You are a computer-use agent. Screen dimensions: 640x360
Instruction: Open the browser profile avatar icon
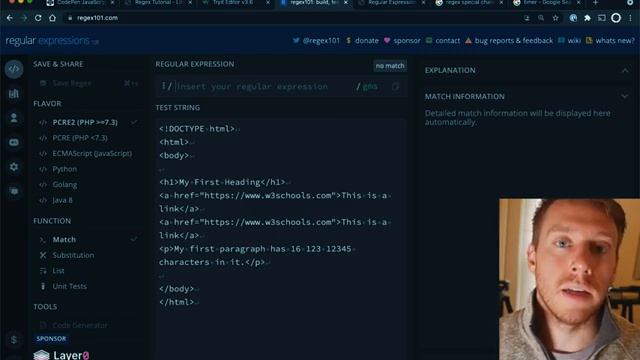pos(616,18)
